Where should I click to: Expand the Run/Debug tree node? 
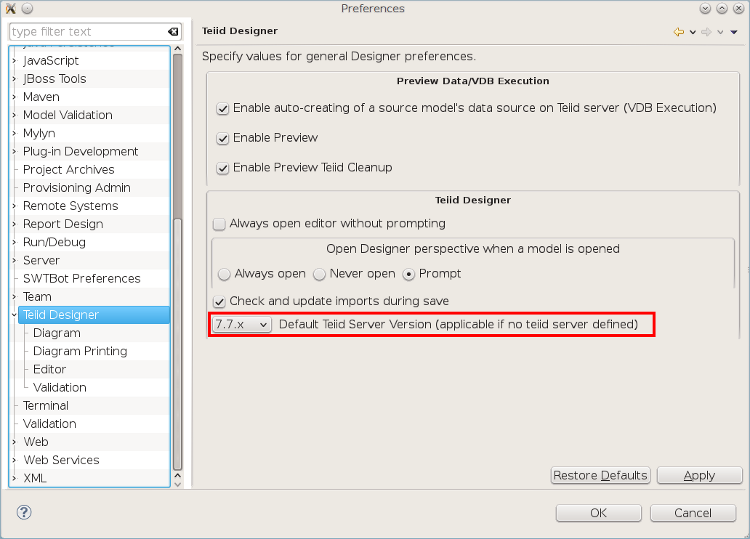14,242
